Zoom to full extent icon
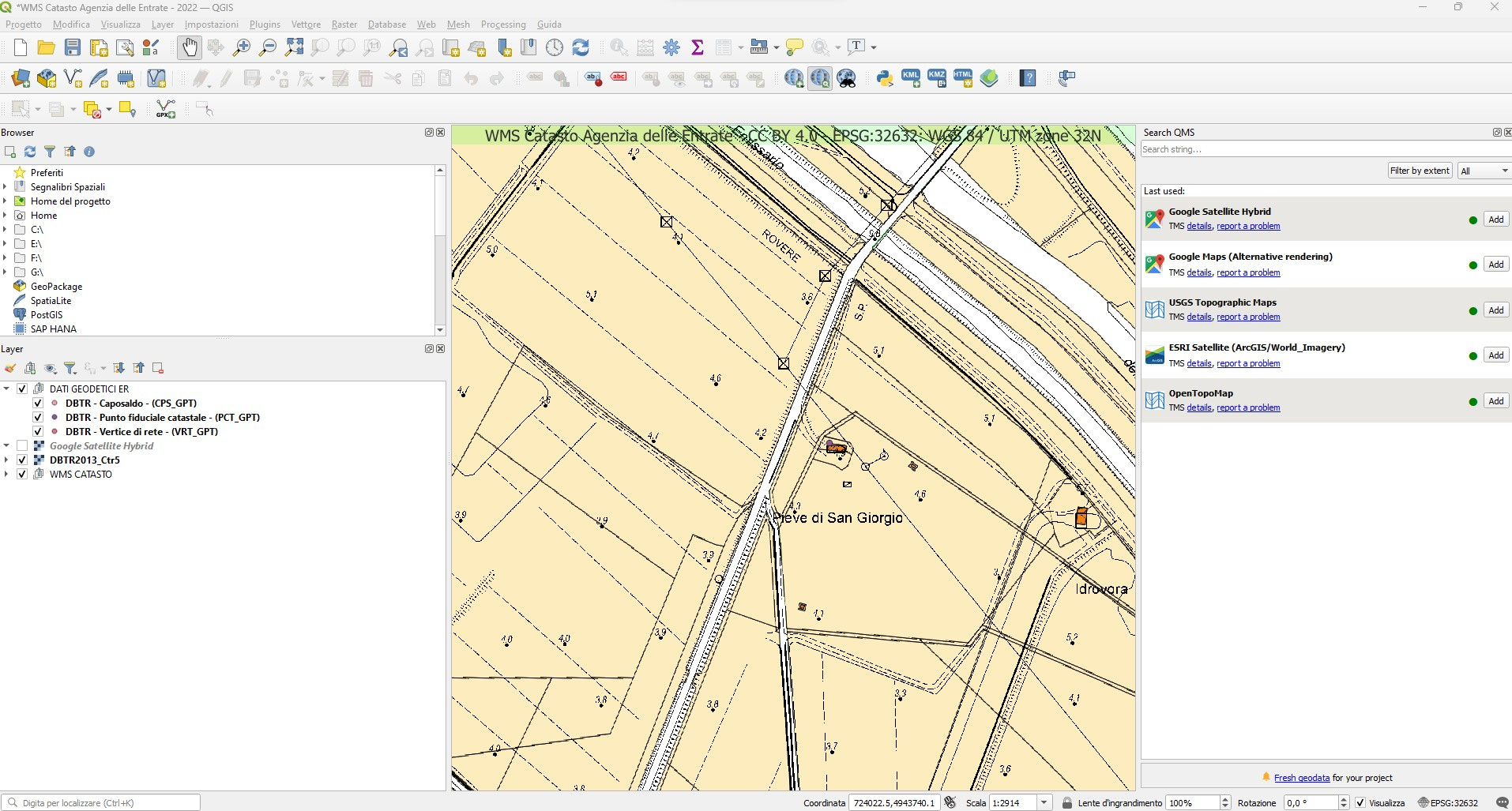The height and width of the screenshot is (811, 1512). pos(294,47)
